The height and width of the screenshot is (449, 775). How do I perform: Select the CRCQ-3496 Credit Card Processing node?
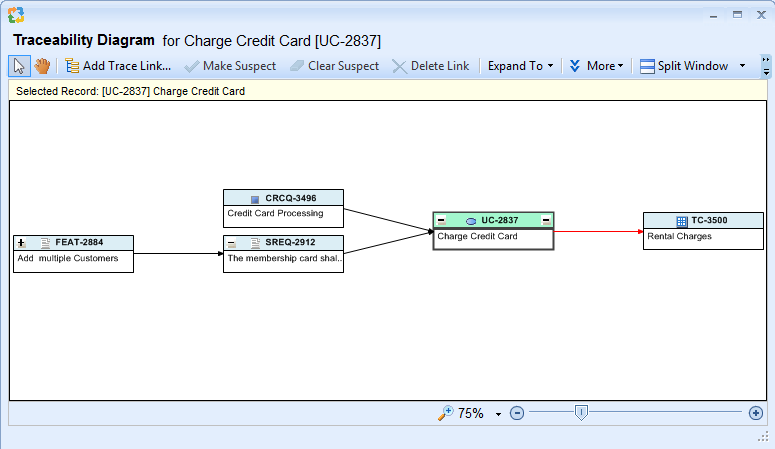(x=283, y=206)
